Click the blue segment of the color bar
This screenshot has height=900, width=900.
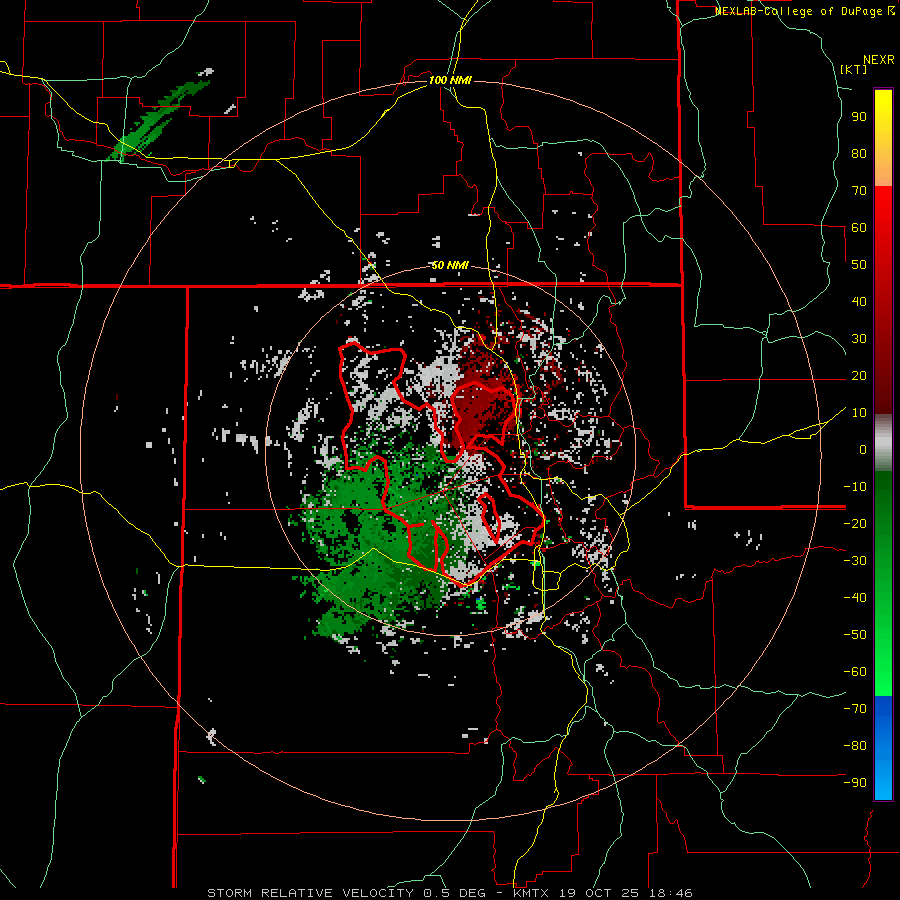(883, 747)
